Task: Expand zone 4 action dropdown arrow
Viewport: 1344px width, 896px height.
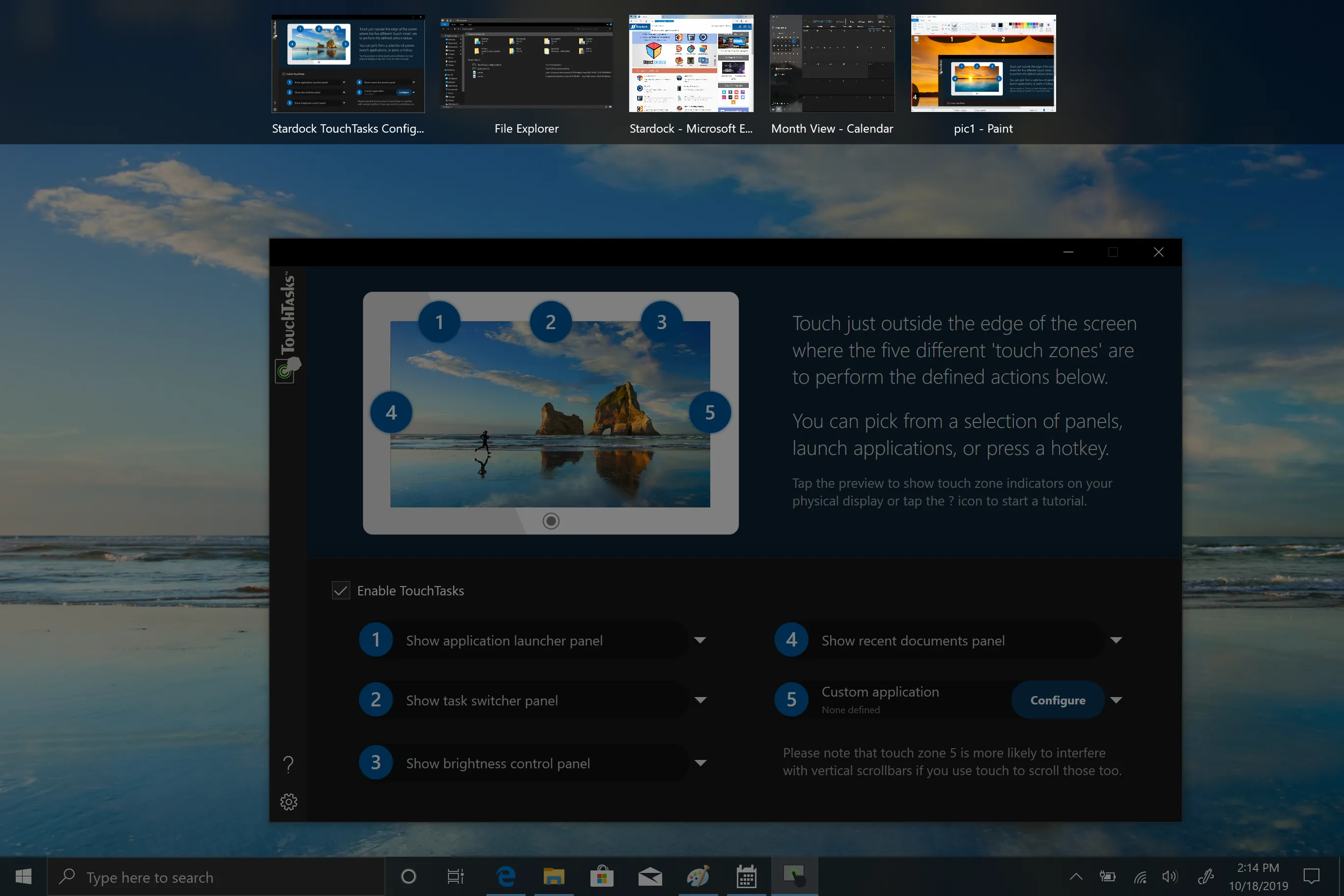Action: click(1116, 640)
